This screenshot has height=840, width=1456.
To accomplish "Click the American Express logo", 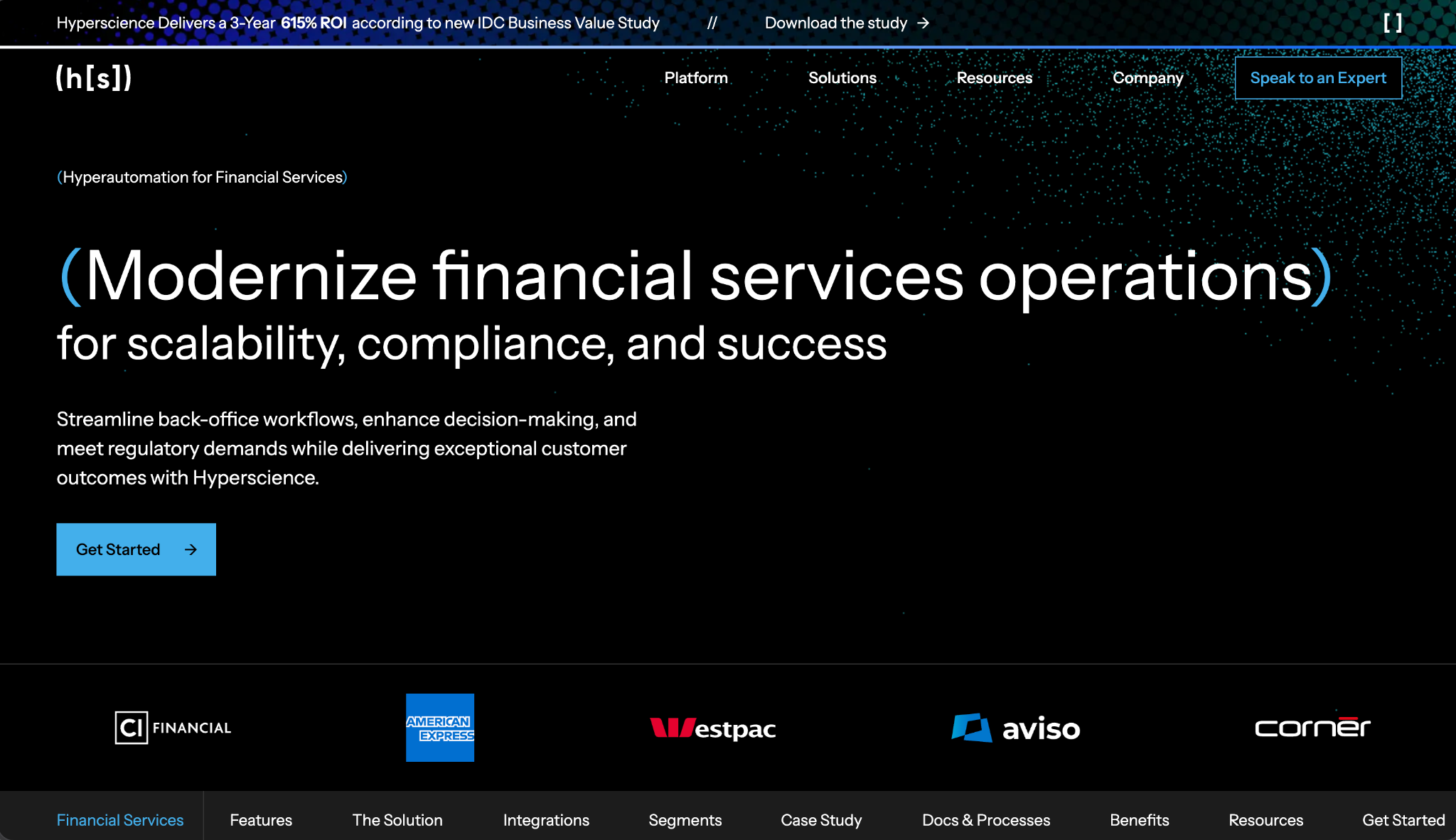I will (440, 727).
